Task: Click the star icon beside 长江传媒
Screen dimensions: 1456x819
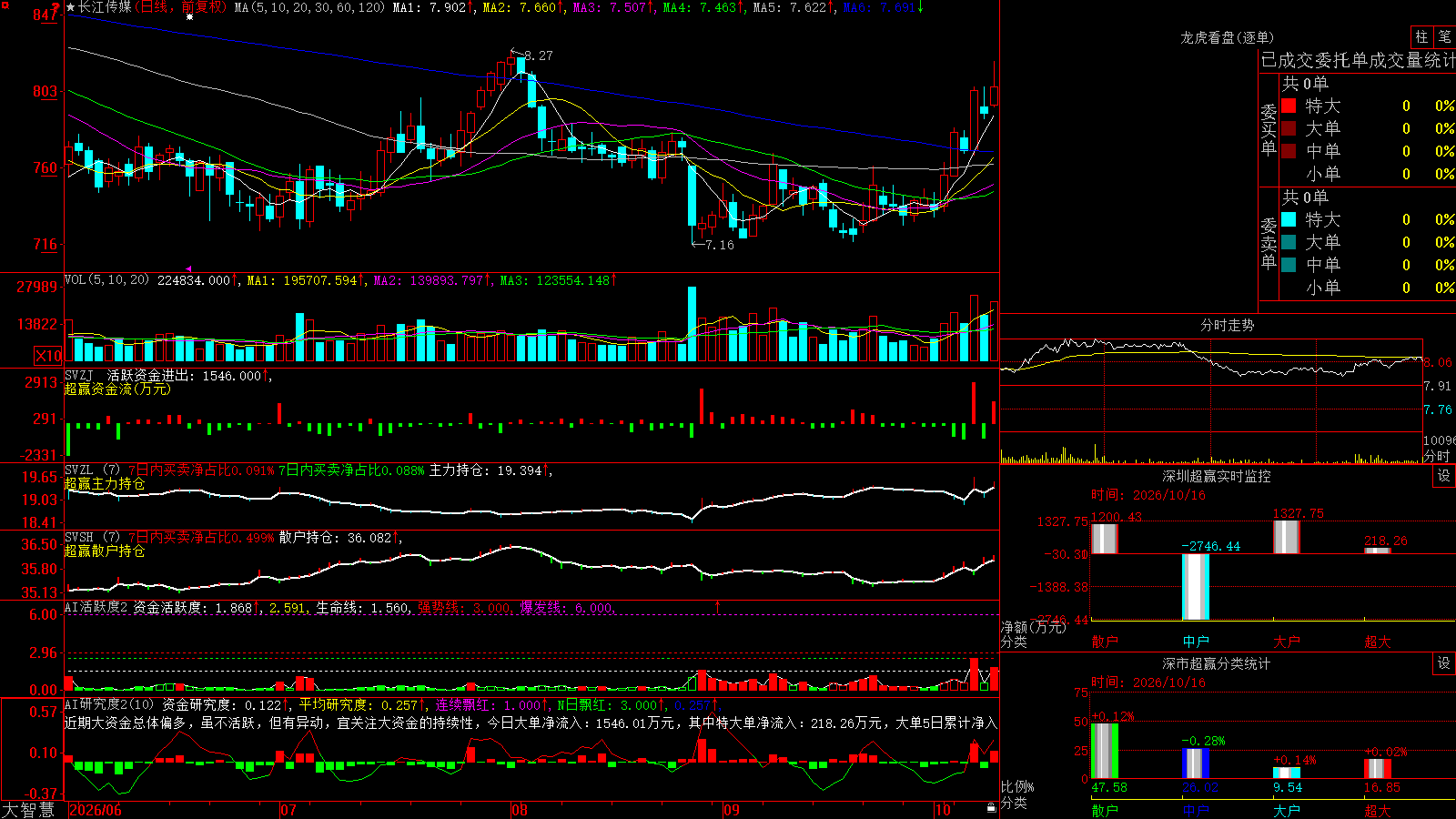Action: [71, 7]
